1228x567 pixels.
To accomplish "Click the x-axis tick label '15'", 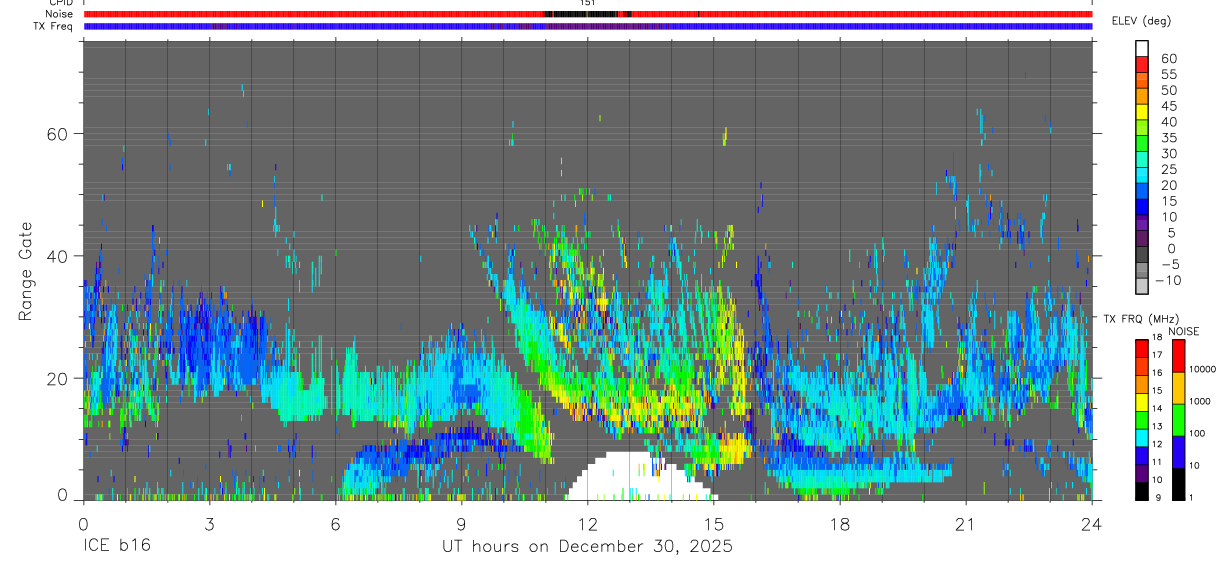I will 713,524.
